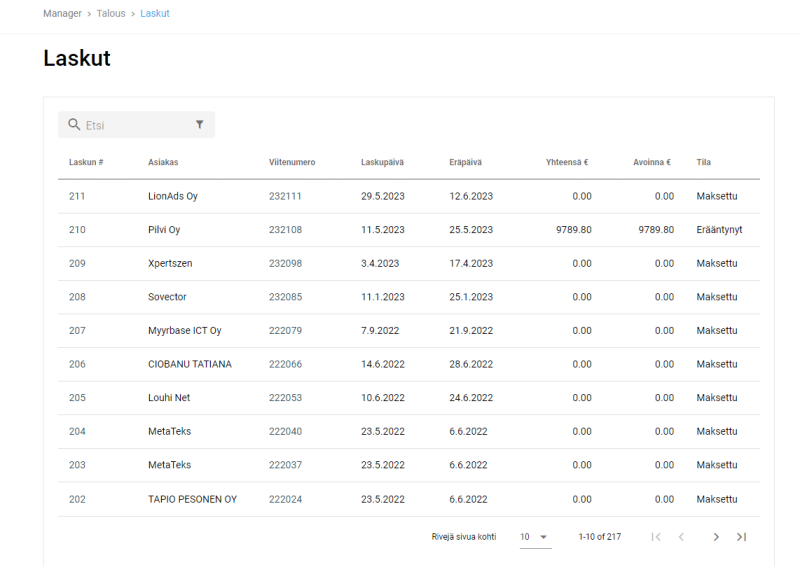Sort by Laskun # column header
The height and width of the screenshot is (567, 800).
pos(86,162)
